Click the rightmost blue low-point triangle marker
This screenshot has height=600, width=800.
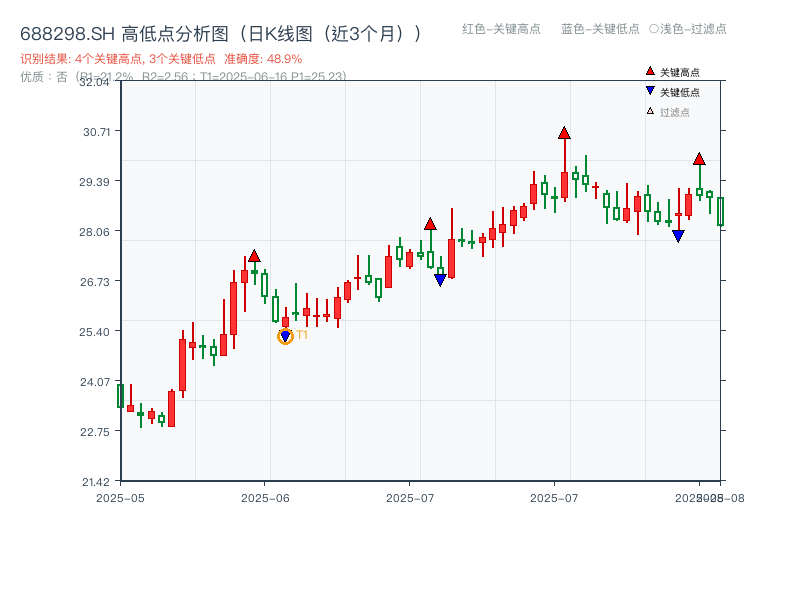679,236
